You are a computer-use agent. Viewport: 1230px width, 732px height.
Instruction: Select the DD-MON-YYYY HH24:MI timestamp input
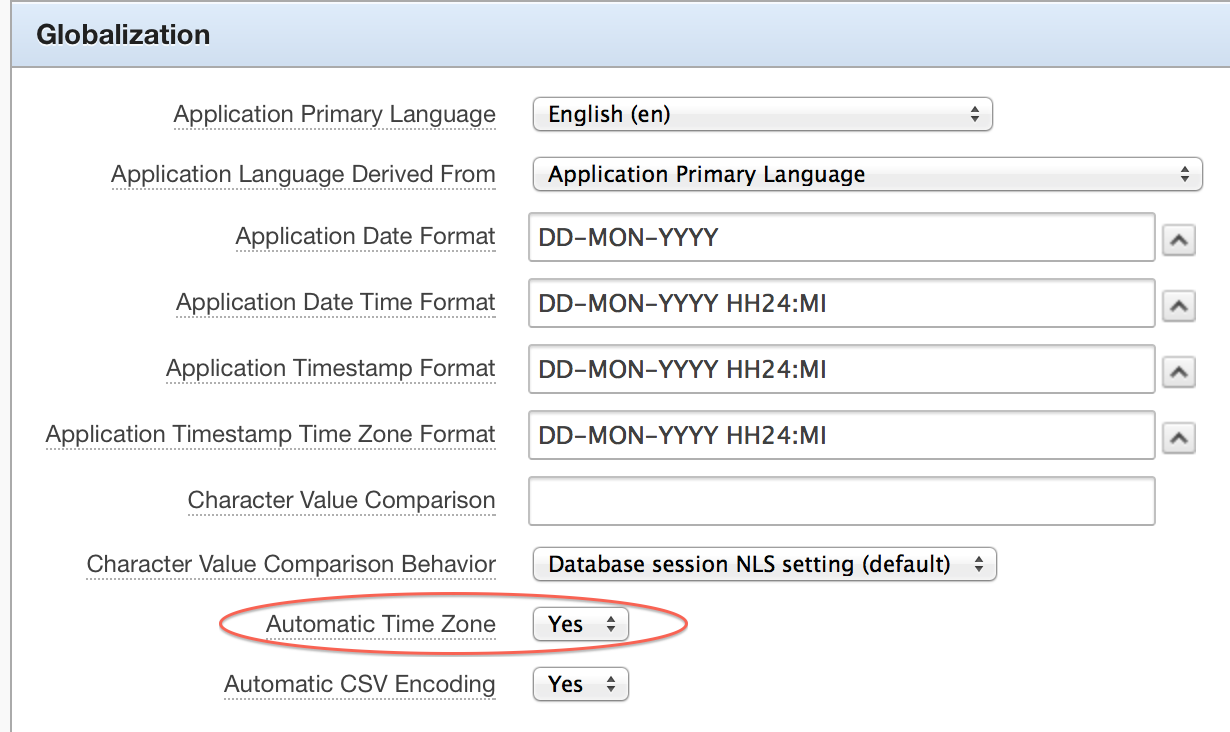840,369
